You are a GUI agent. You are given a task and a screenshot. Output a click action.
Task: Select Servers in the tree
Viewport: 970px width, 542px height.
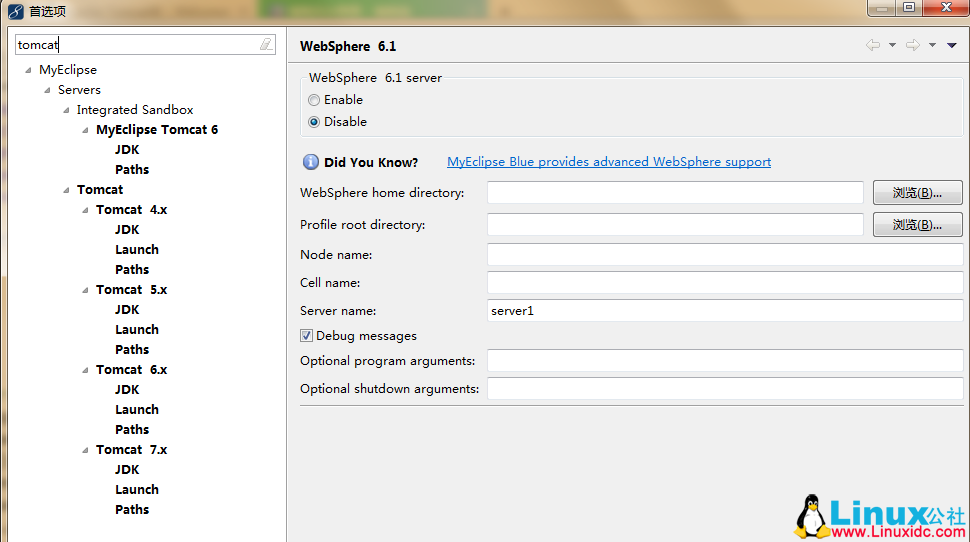79,90
